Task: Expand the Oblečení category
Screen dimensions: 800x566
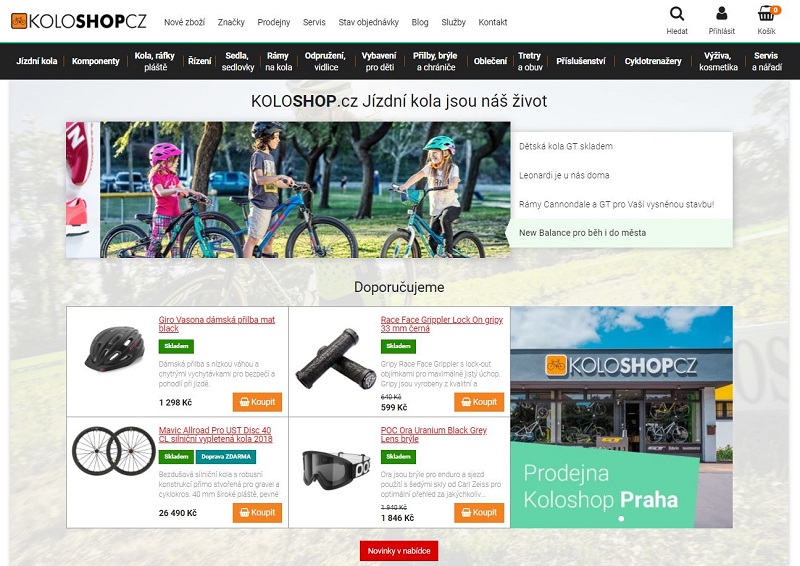Action: coord(490,61)
